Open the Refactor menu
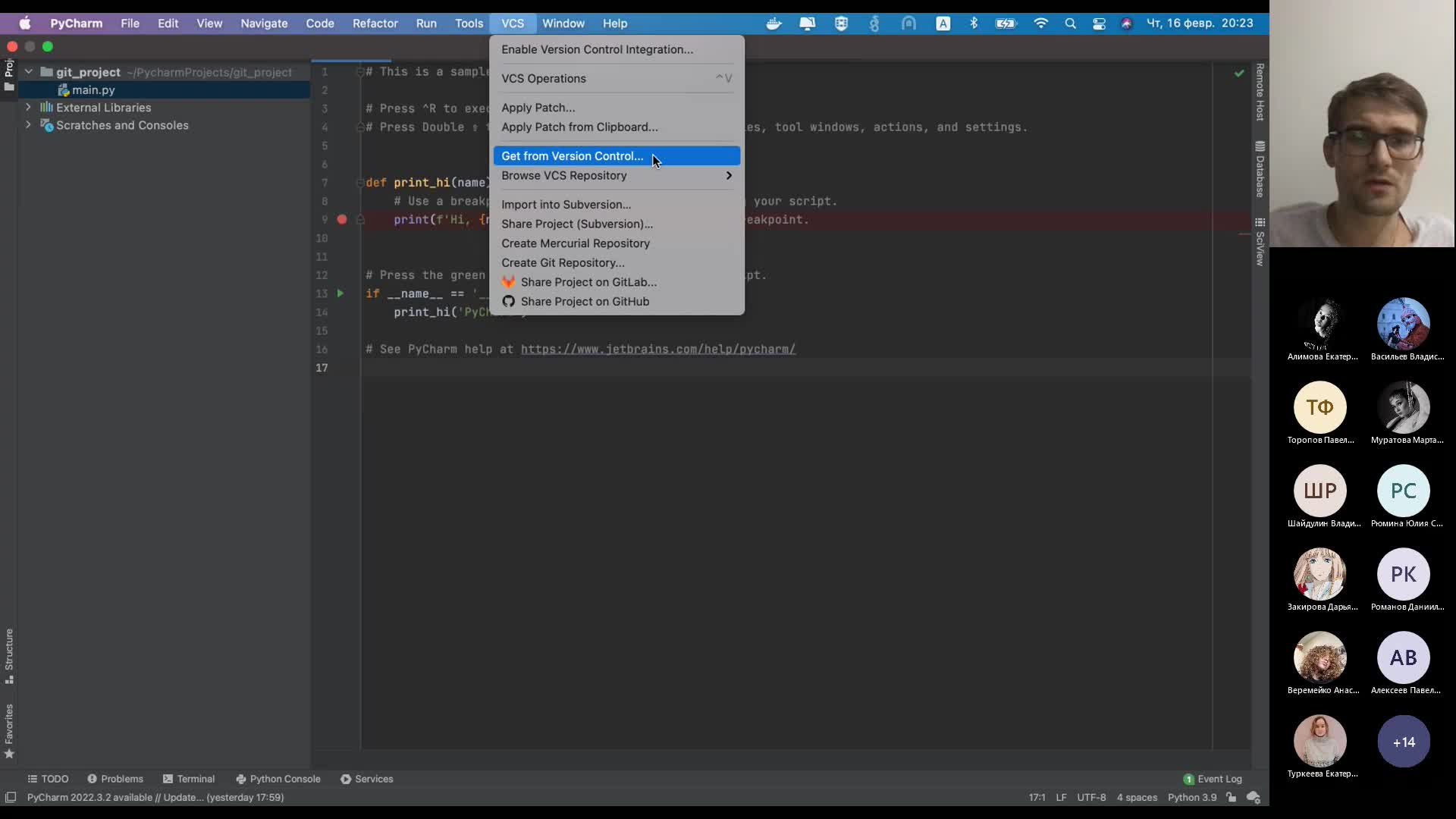The width and height of the screenshot is (1456, 819). 375,24
